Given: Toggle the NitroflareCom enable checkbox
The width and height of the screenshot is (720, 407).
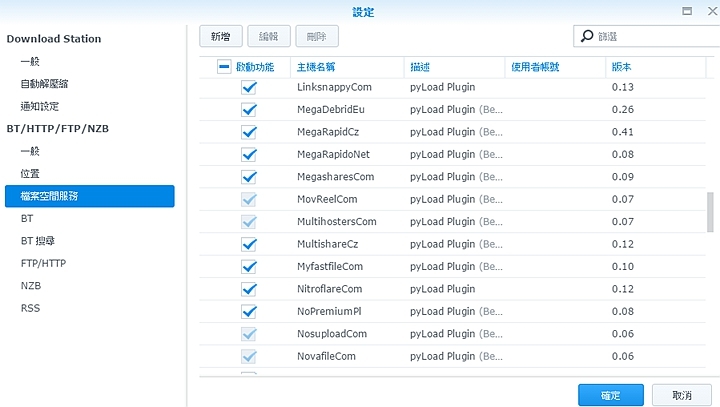Looking at the screenshot, I should 249,289.
